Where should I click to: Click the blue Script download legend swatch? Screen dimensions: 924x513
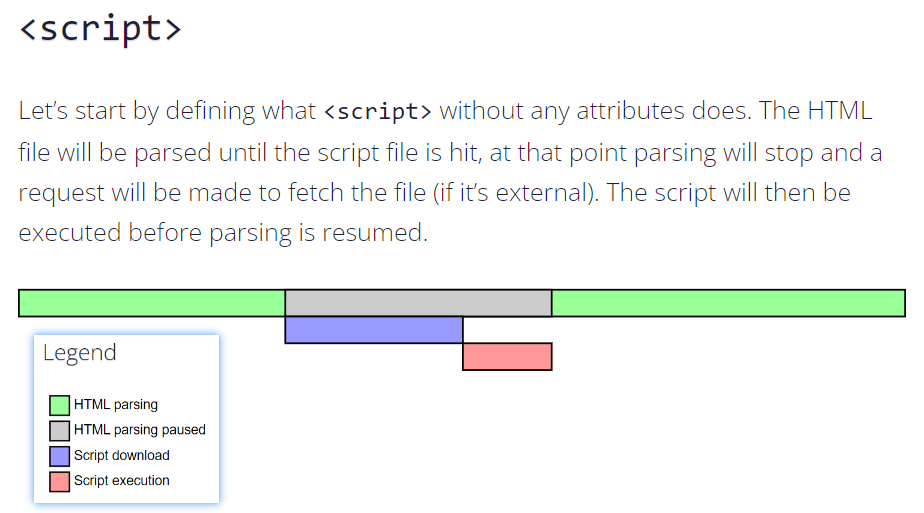pos(60,456)
